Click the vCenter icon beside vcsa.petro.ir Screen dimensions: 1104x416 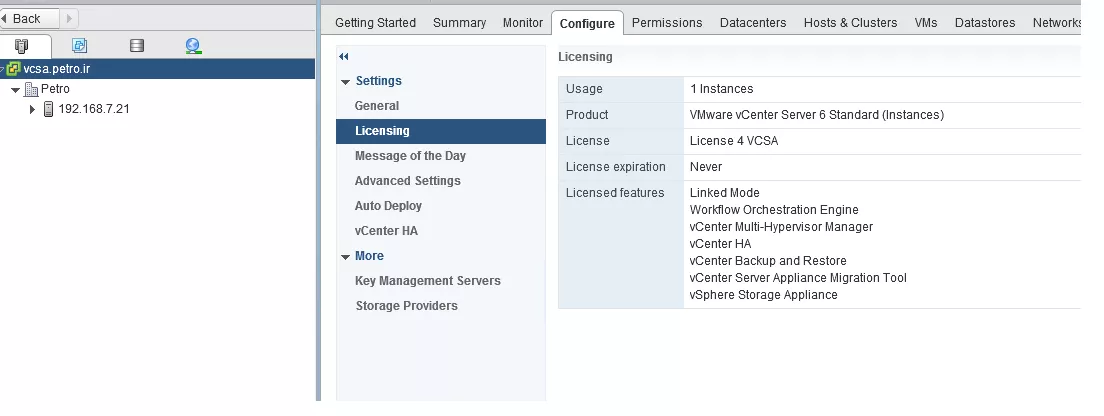13,69
